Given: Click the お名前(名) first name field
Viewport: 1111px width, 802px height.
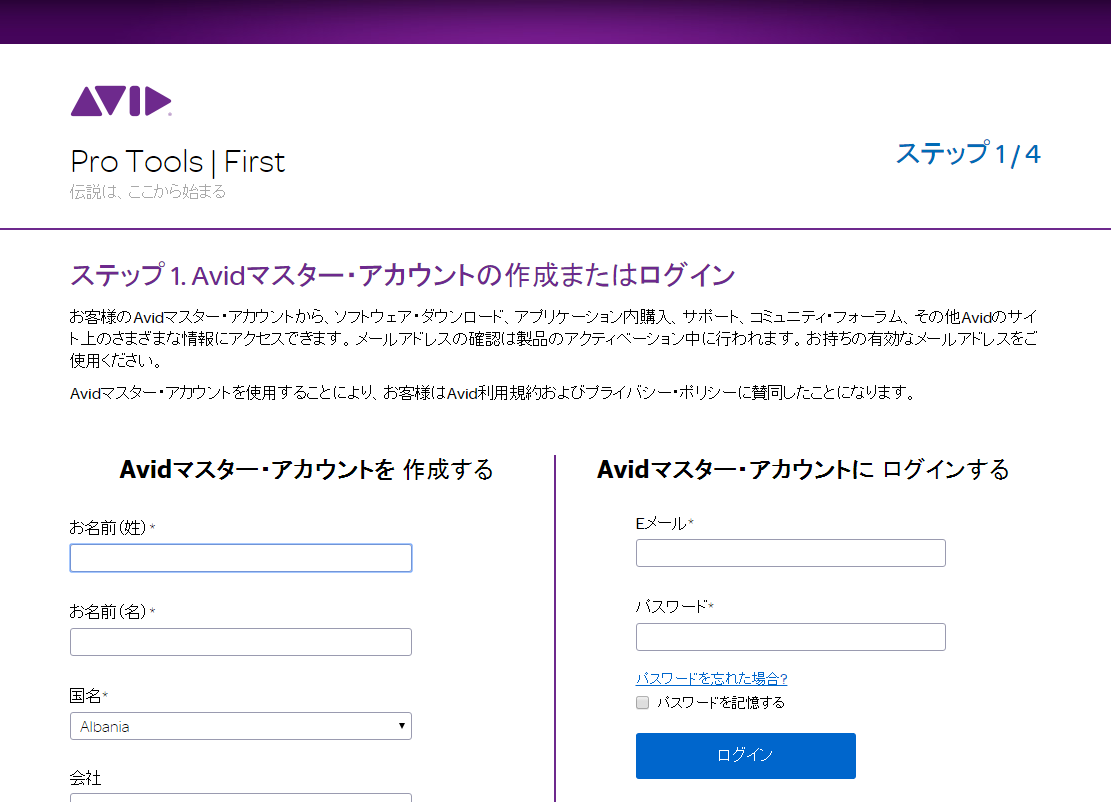Looking at the screenshot, I should tap(241, 642).
